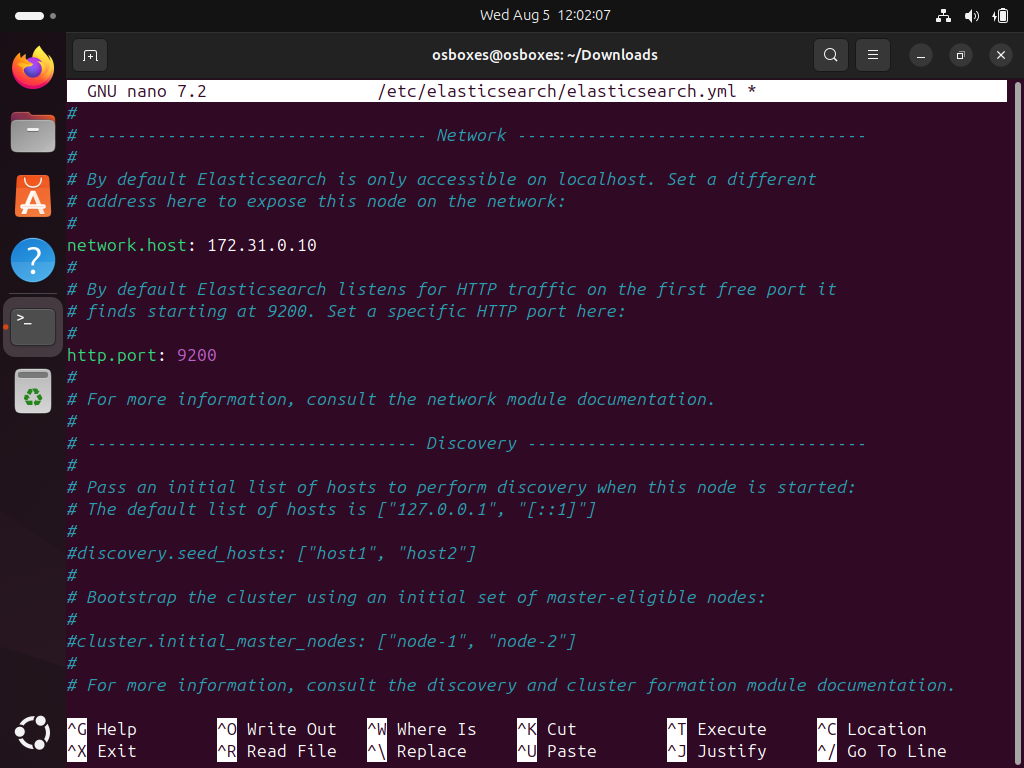Open Firefox from the dock
The height and width of the screenshot is (768, 1024).
(x=33, y=68)
